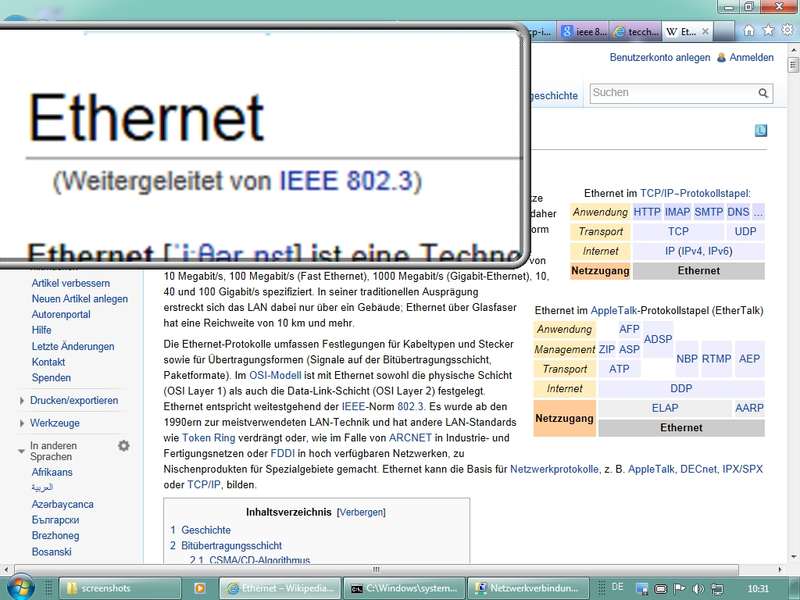This screenshot has height=600, width=800.
Task: Click HTTP in protocol table
Action: tap(647, 212)
